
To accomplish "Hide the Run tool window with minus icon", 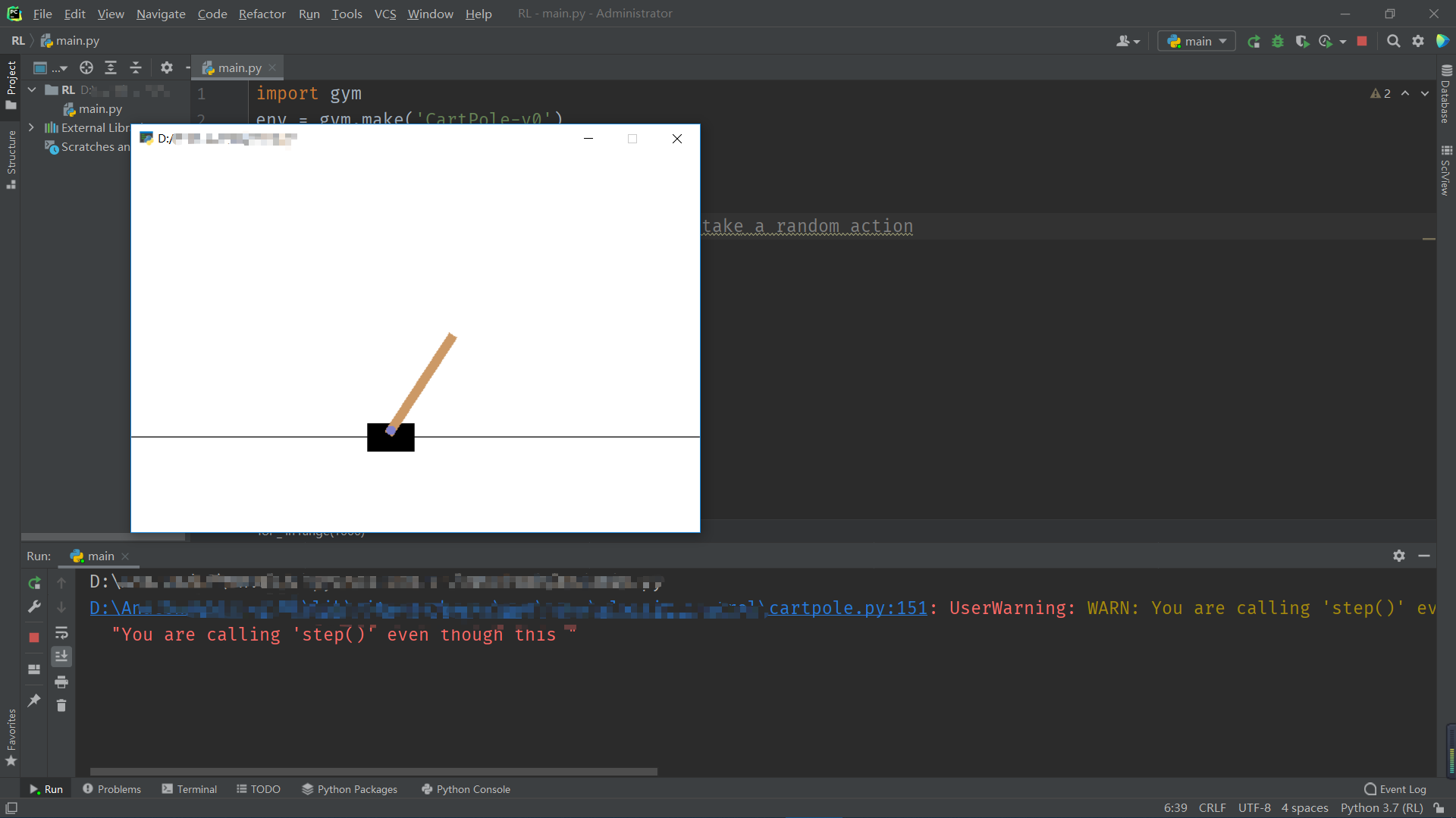I will tap(1424, 556).
